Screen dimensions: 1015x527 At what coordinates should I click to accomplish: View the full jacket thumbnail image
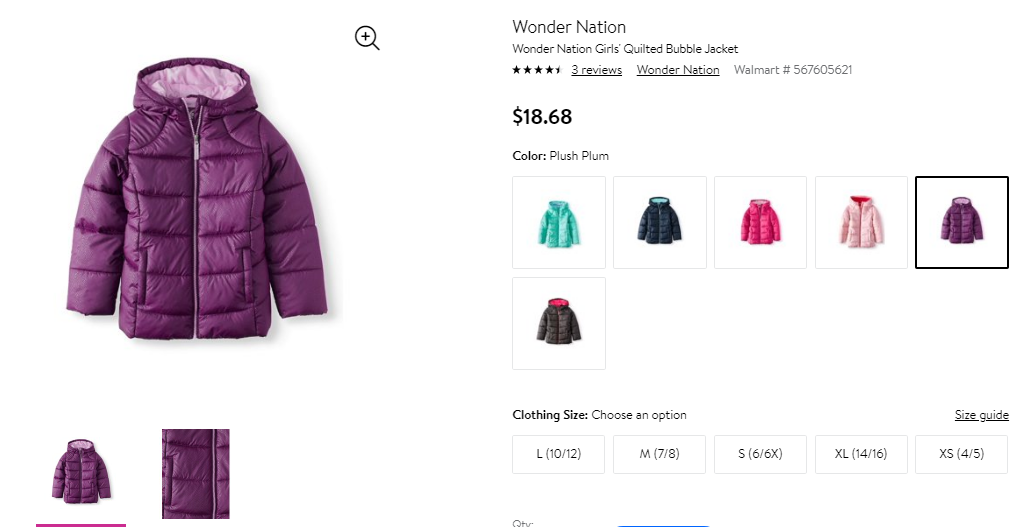coord(81,472)
